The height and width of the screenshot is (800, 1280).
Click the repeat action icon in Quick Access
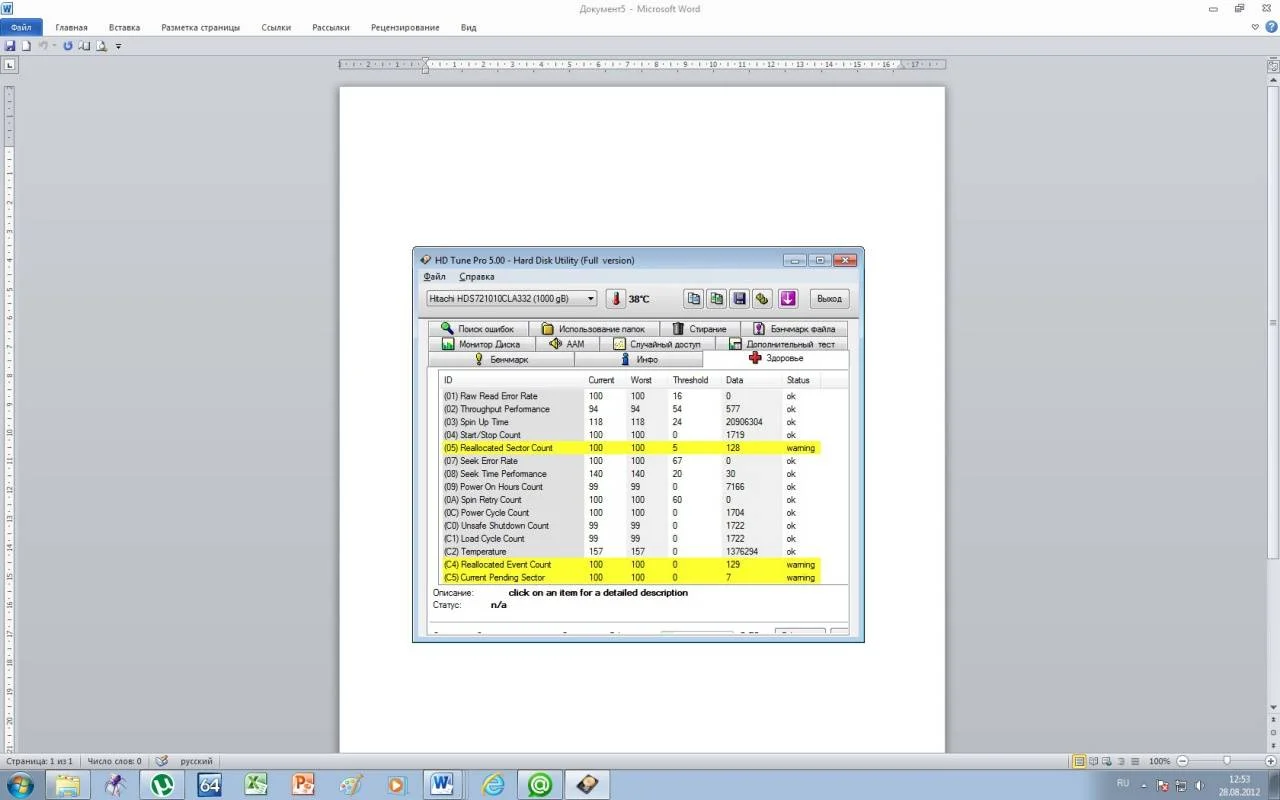pos(68,46)
